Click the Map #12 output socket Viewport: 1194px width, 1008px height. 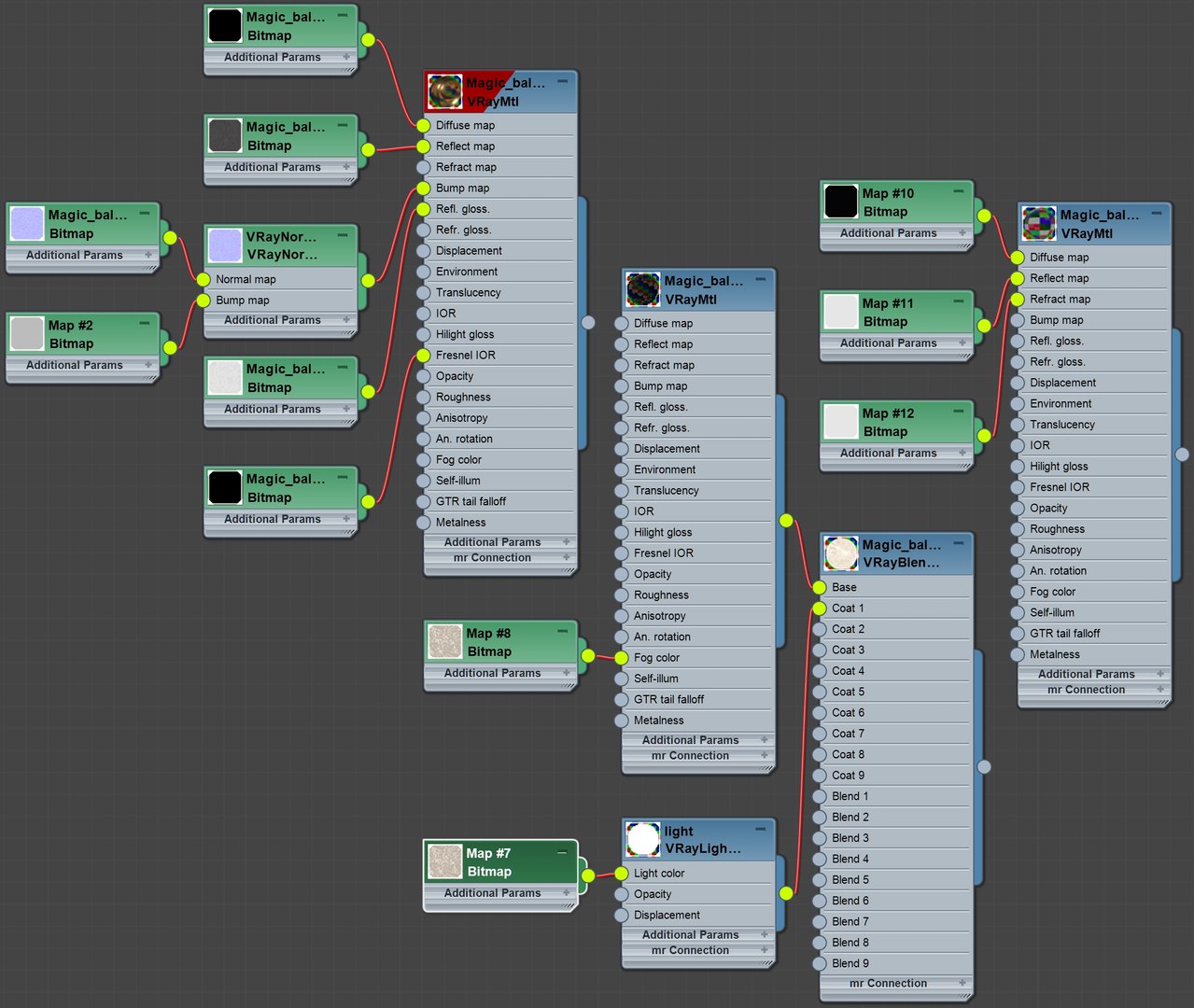click(x=984, y=436)
